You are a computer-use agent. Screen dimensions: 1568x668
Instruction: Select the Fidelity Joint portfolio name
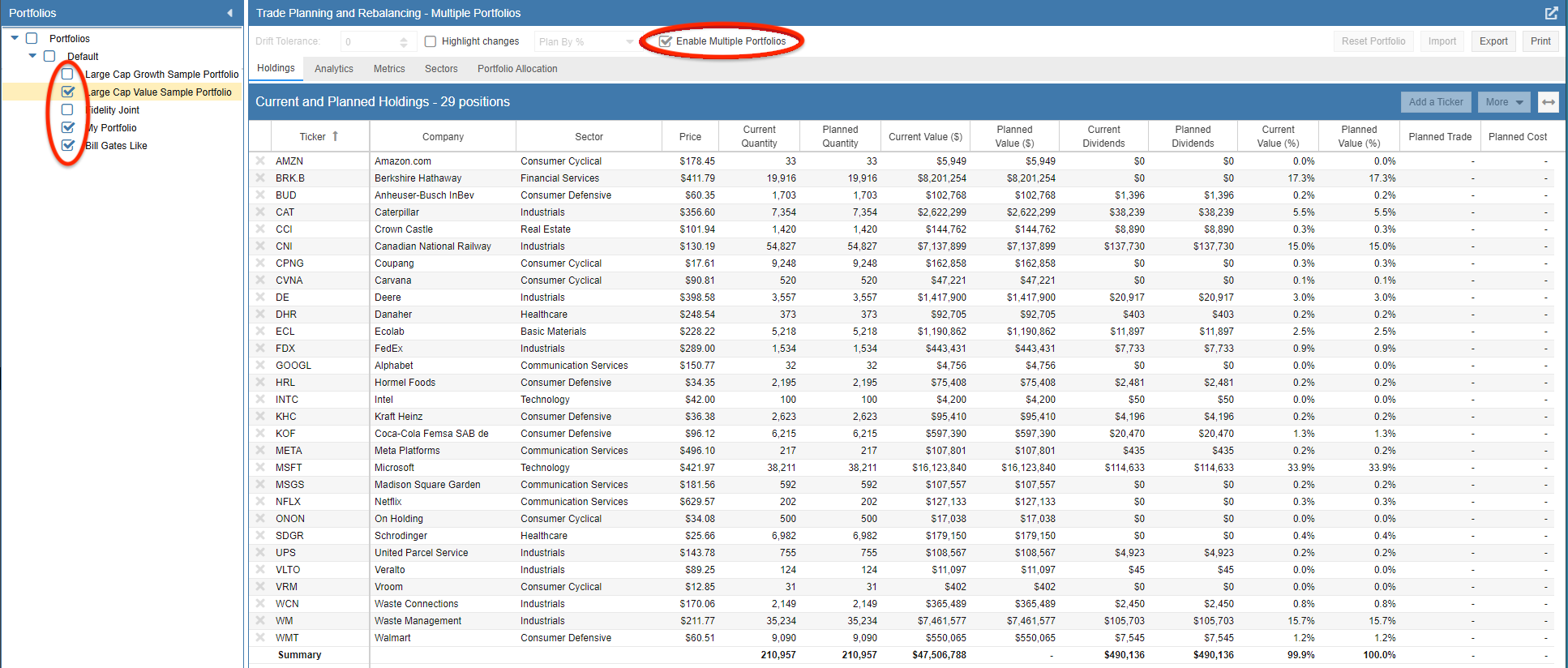coord(113,110)
